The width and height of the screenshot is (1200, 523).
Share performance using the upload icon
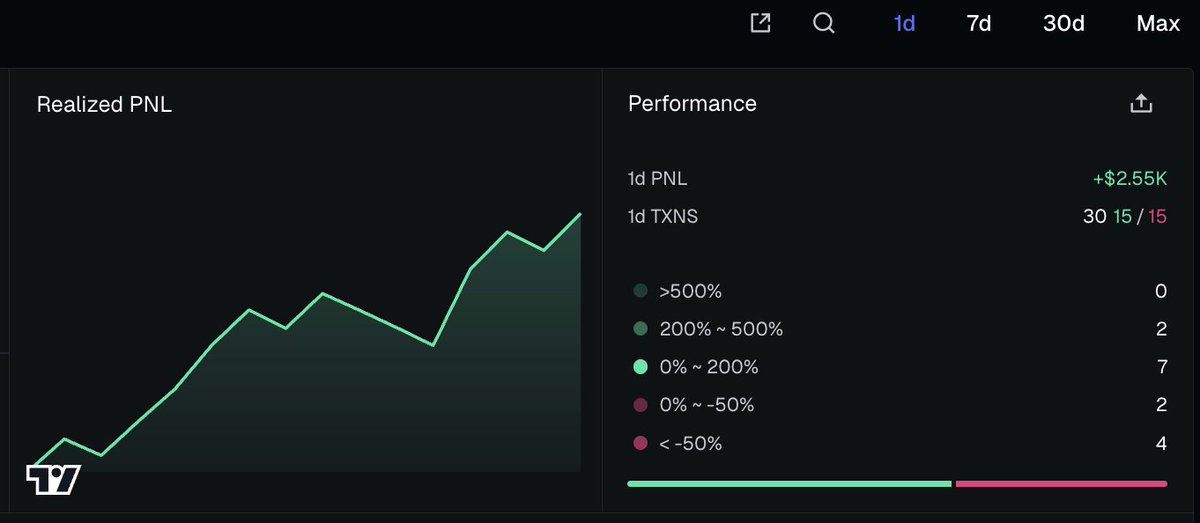1141,103
